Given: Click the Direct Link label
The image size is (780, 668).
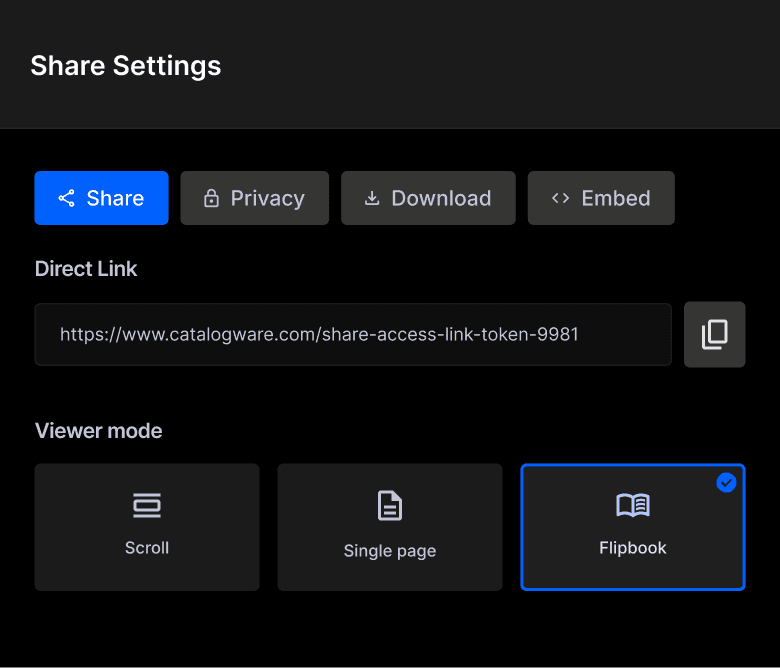Looking at the screenshot, I should pos(86,269).
